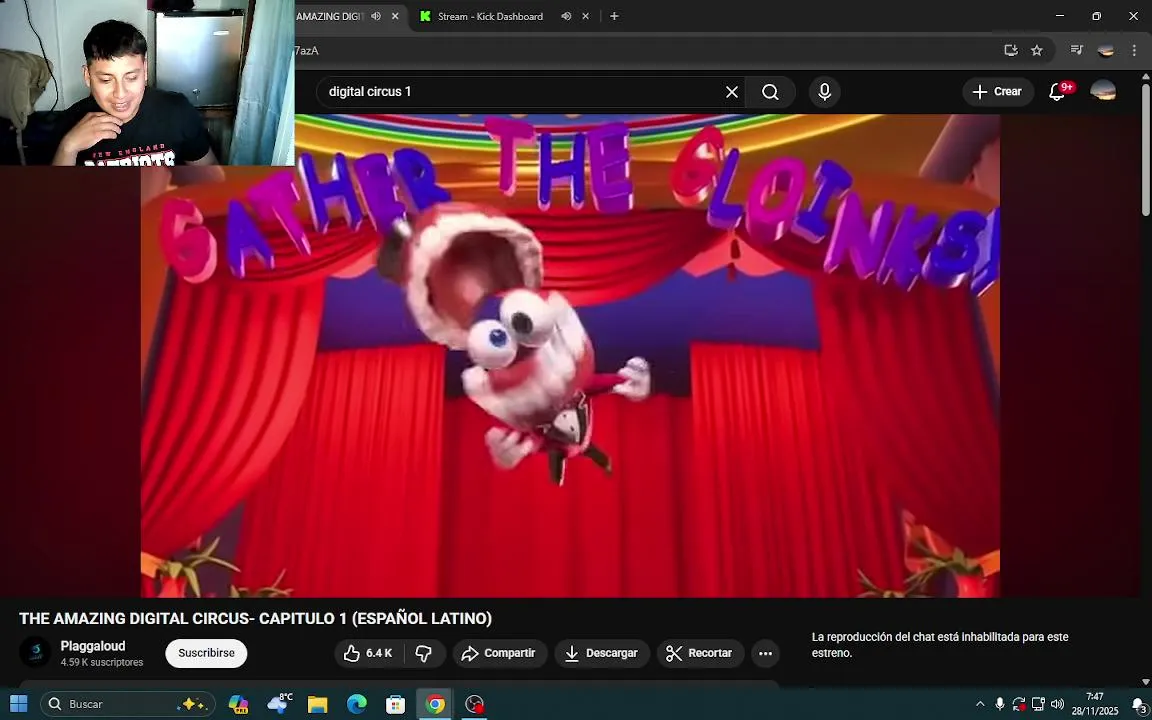Open the YouTube notifications bell
This screenshot has height=720, width=1152.
pos(1058,92)
